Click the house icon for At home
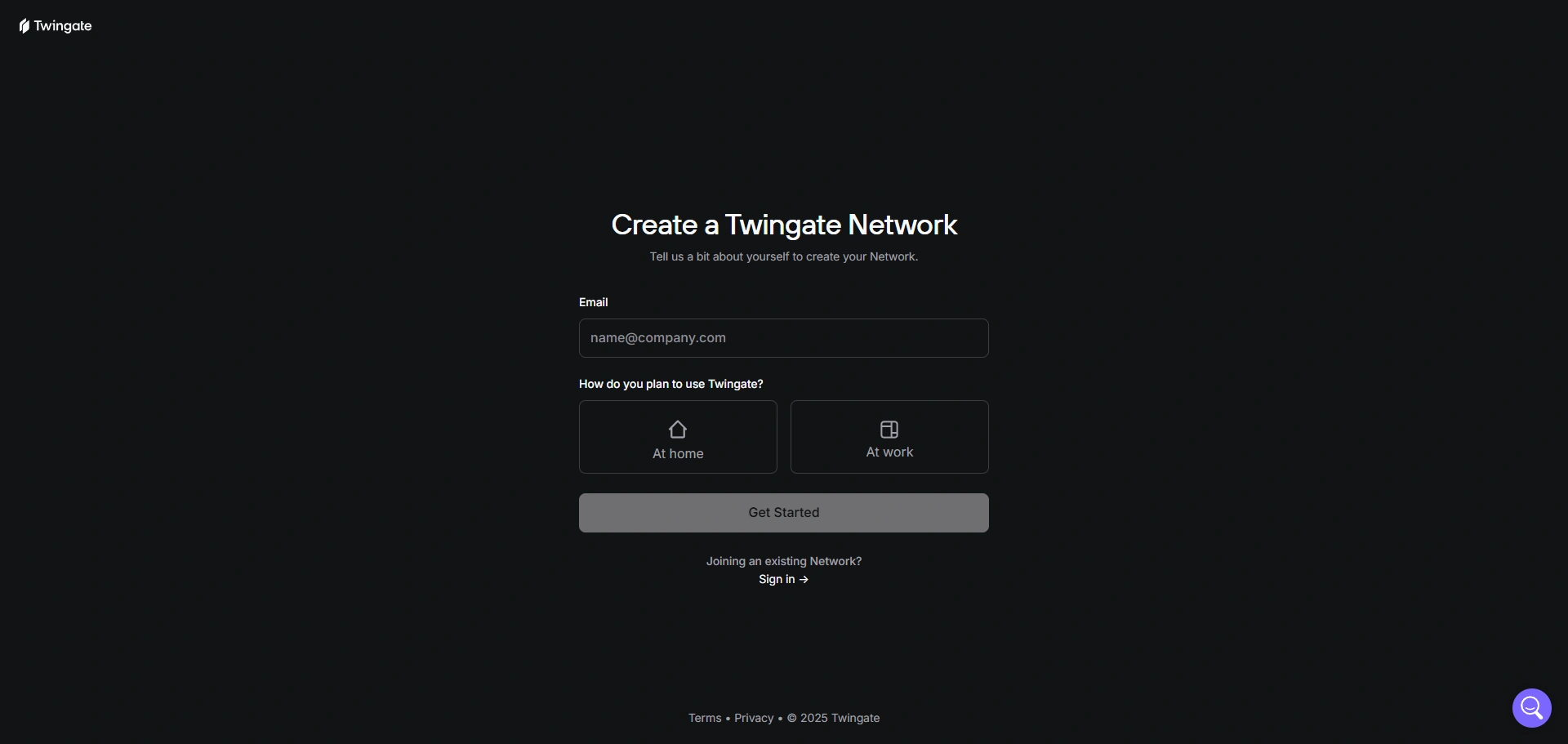Image resolution: width=1568 pixels, height=744 pixels. coord(678,430)
